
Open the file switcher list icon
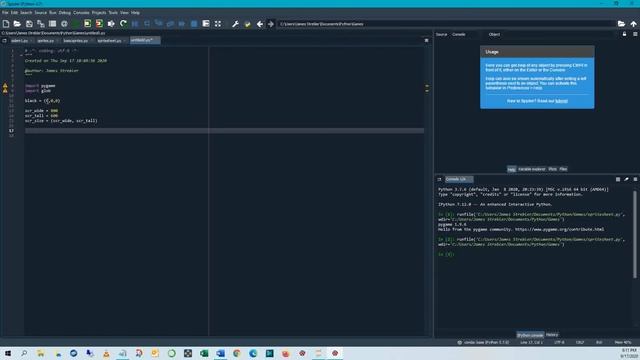pos(52,24)
